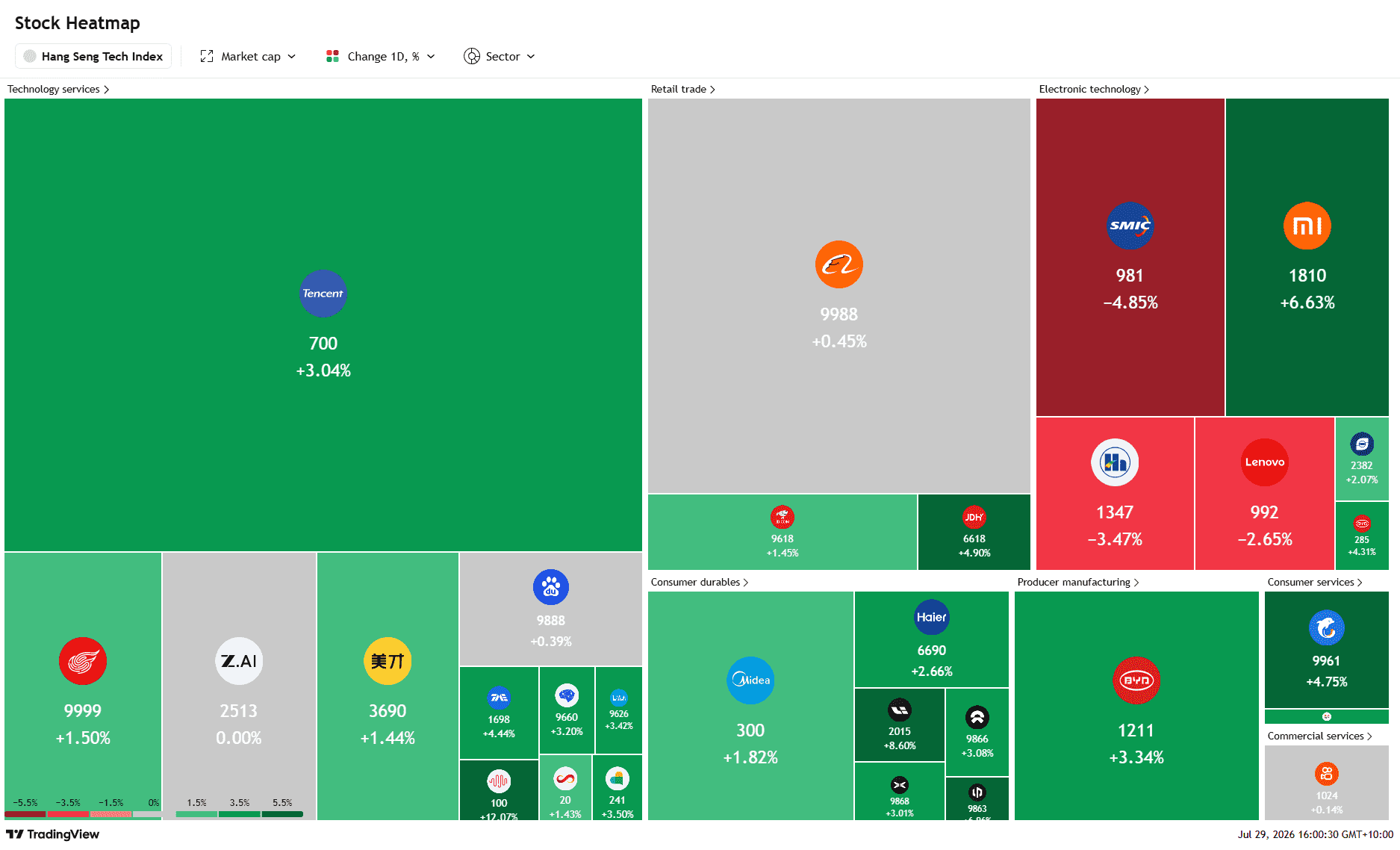Click the Lenovo logo in the 992 tile
The width and height of the screenshot is (1400, 850).
[x=1265, y=462]
